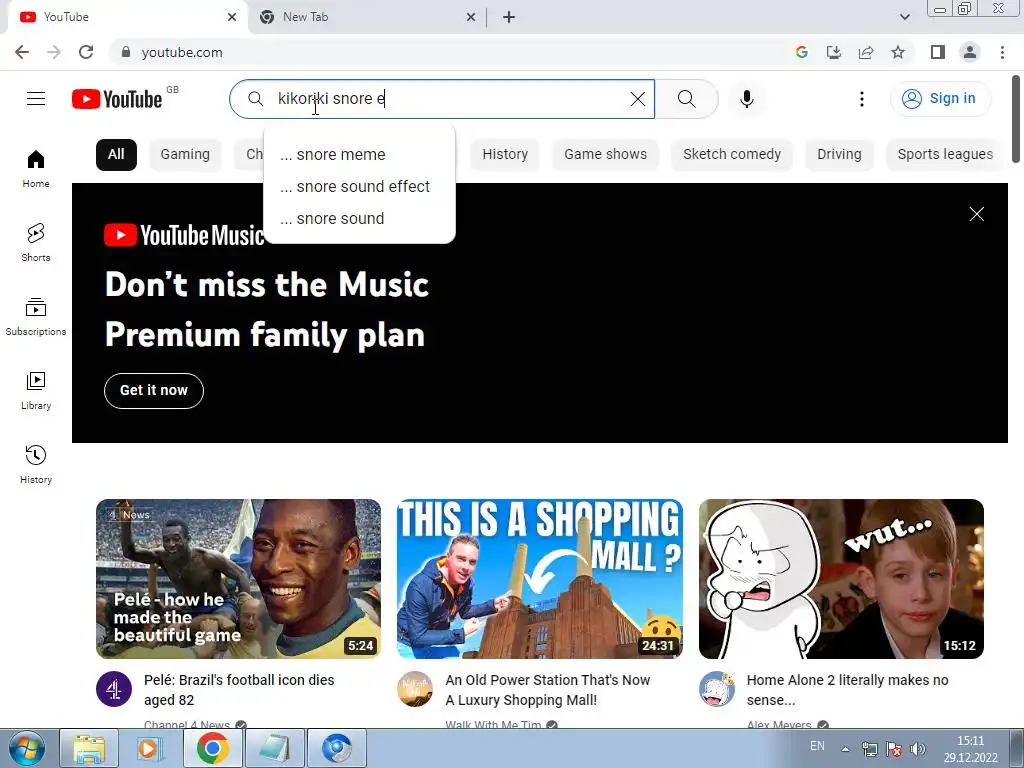This screenshot has width=1024, height=768.
Task: Open Alex Meyers channel avatar
Action: 717,689
